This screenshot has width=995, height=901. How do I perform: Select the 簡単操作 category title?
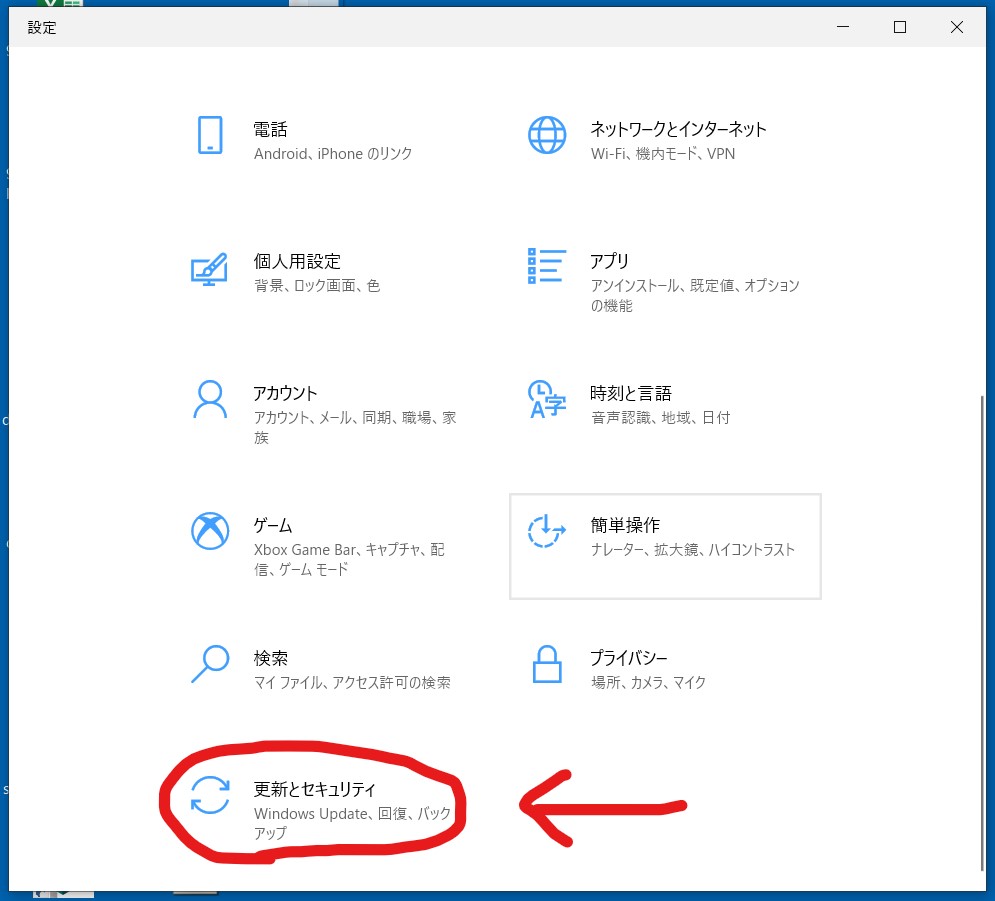(x=625, y=525)
